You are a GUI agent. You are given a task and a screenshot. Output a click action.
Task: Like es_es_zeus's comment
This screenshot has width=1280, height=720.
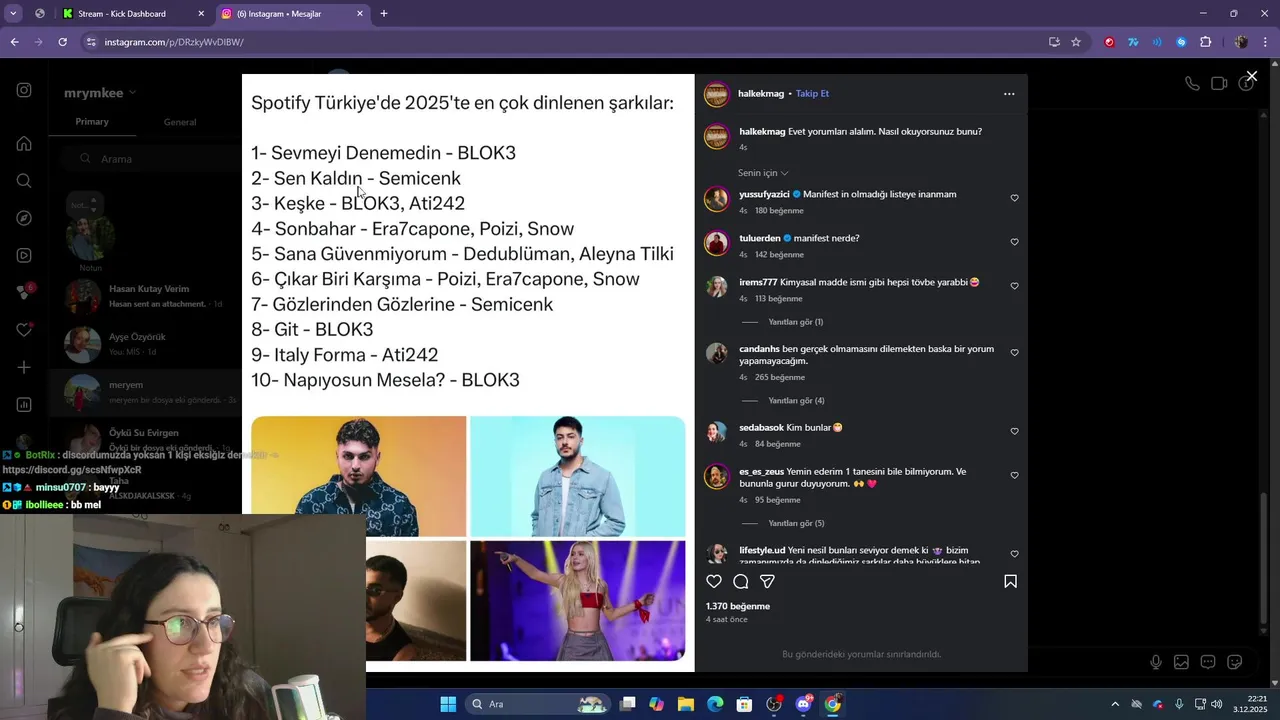1014,476
